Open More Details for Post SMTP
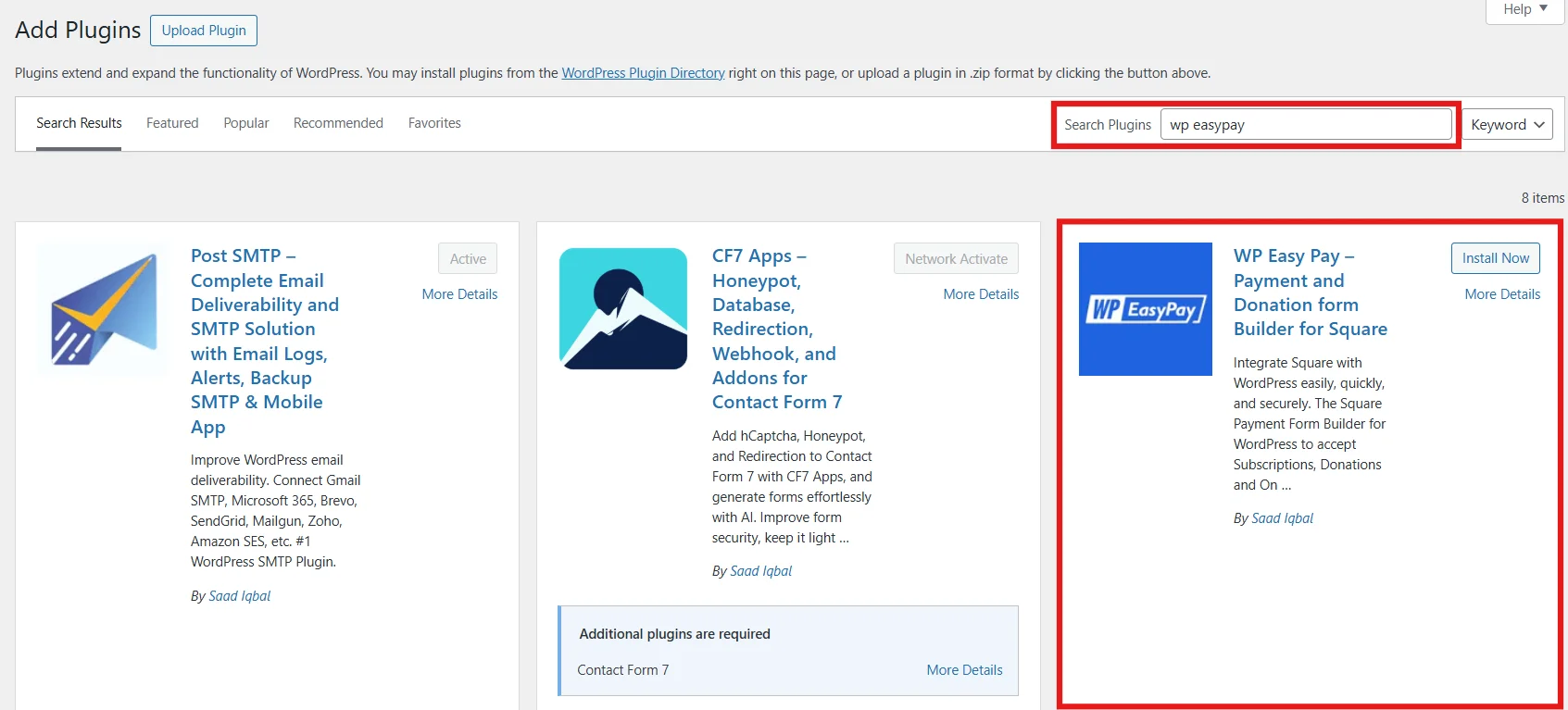The image size is (1568, 710). click(459, 294)
